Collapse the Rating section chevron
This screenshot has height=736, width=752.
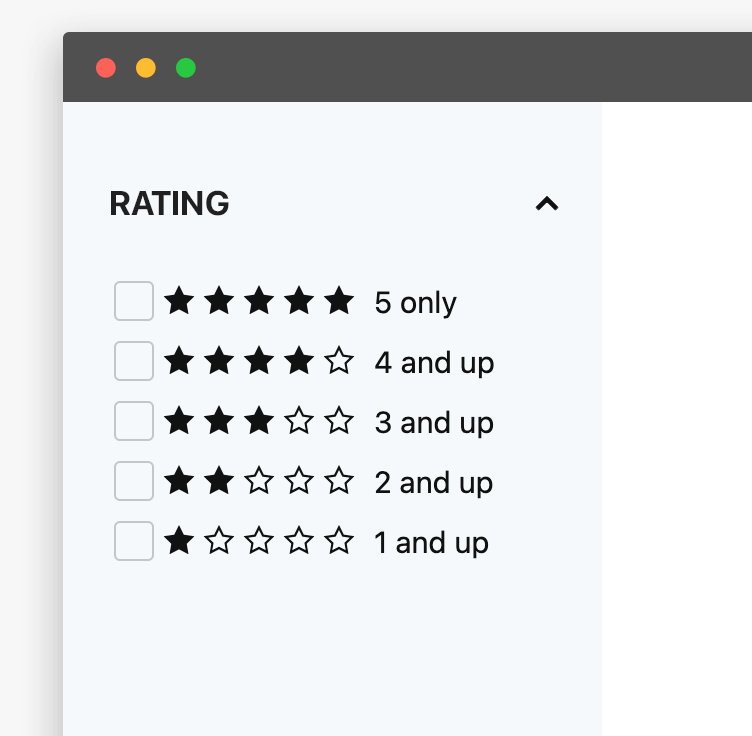click(546, 204)
